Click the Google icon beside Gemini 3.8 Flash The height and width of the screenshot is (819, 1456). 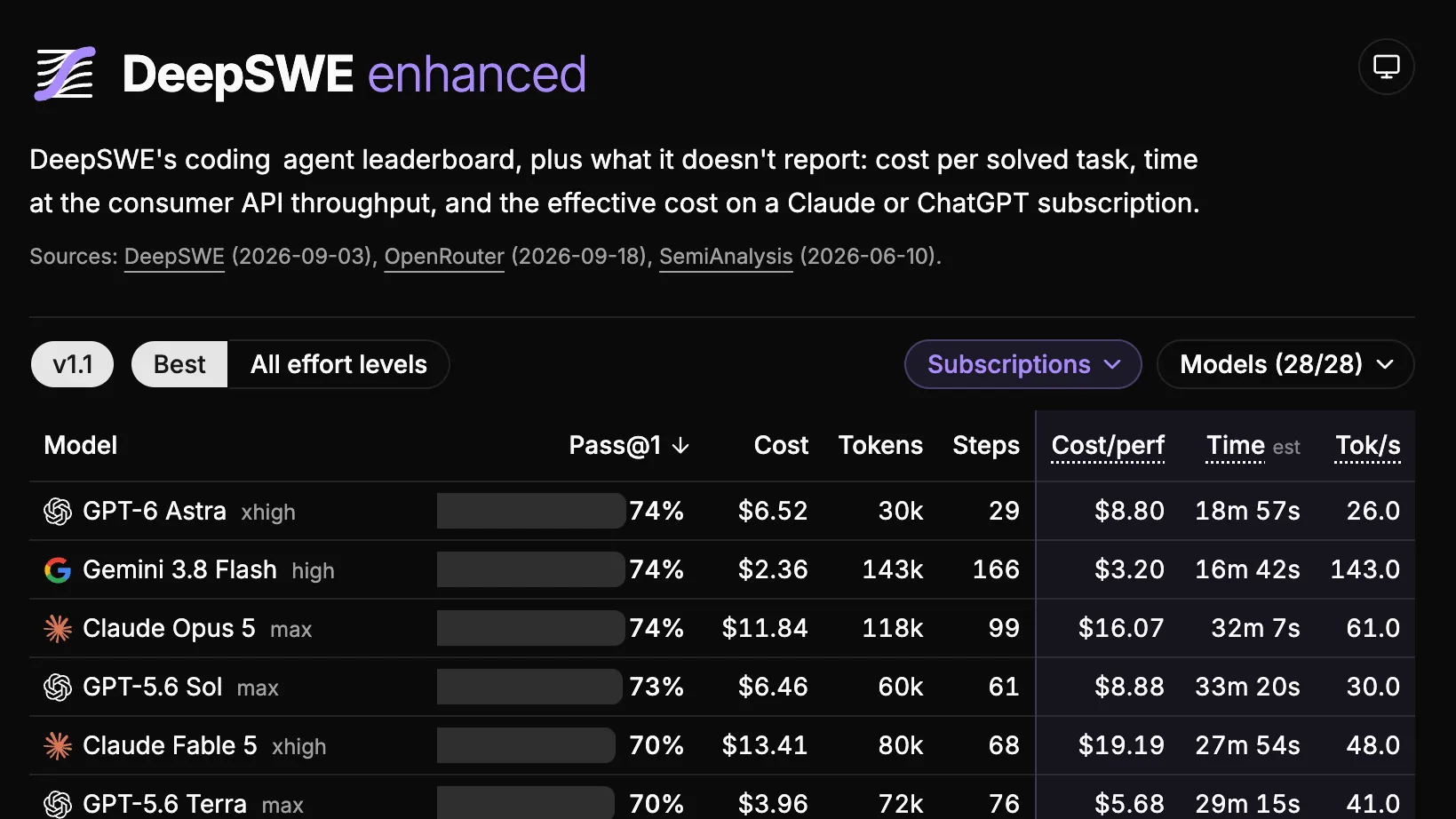click(58, 570)
